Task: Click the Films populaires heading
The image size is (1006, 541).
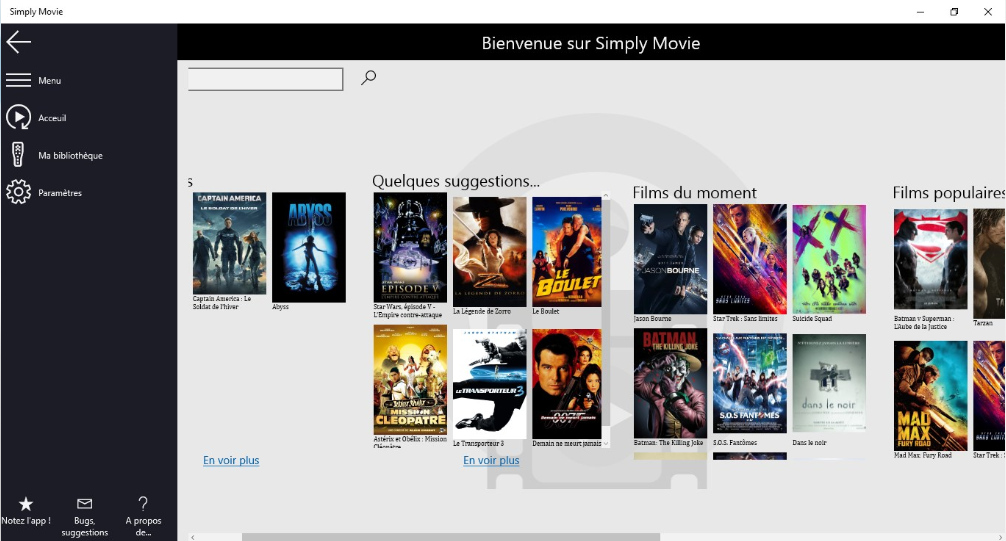Action: 949,193
